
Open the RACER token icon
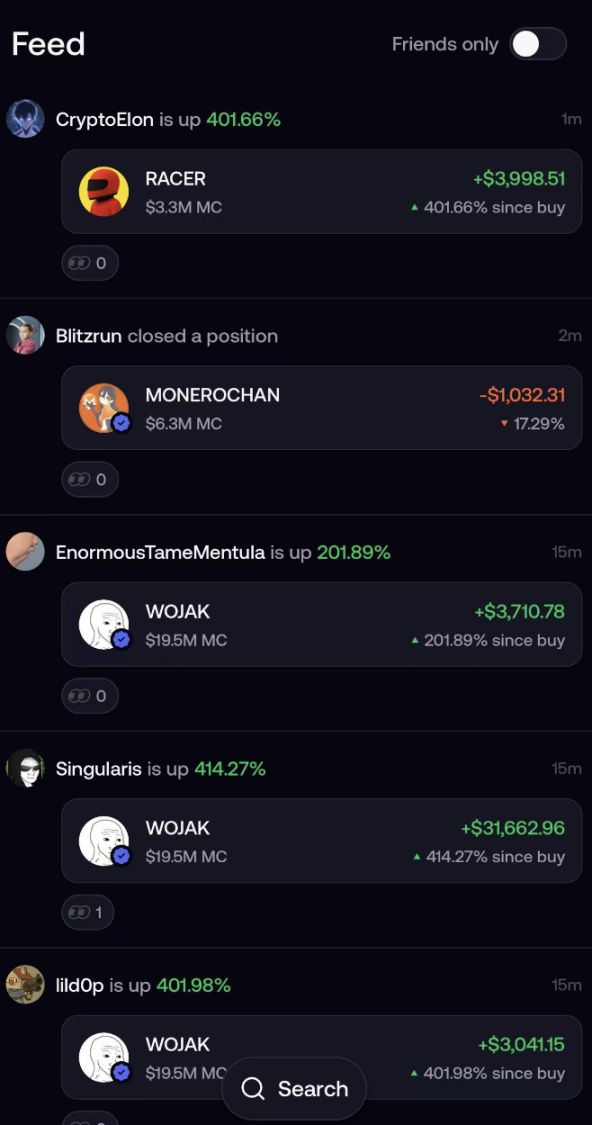(103, 191)
